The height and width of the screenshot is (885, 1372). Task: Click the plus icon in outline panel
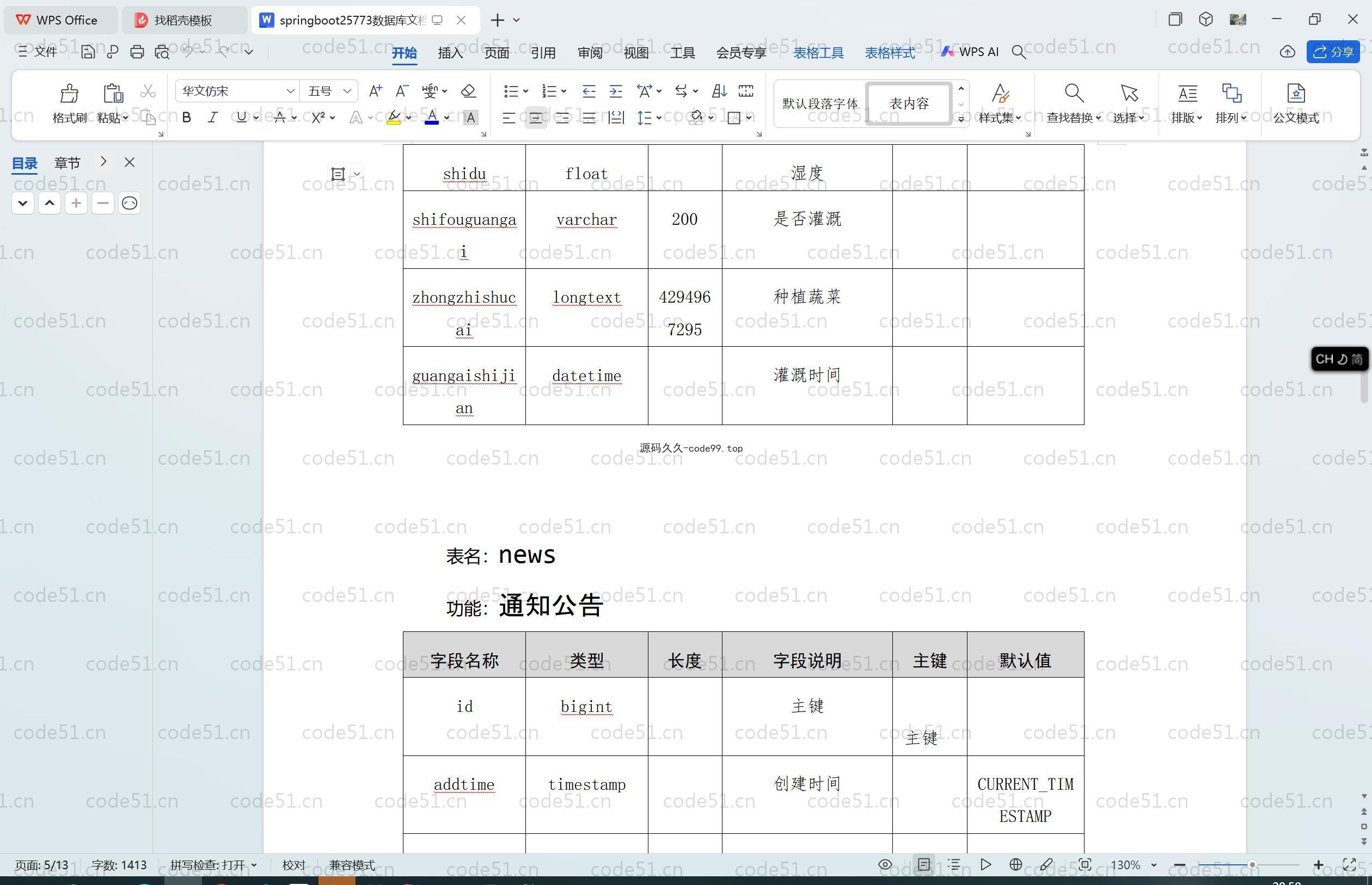(x=76, y=203)
